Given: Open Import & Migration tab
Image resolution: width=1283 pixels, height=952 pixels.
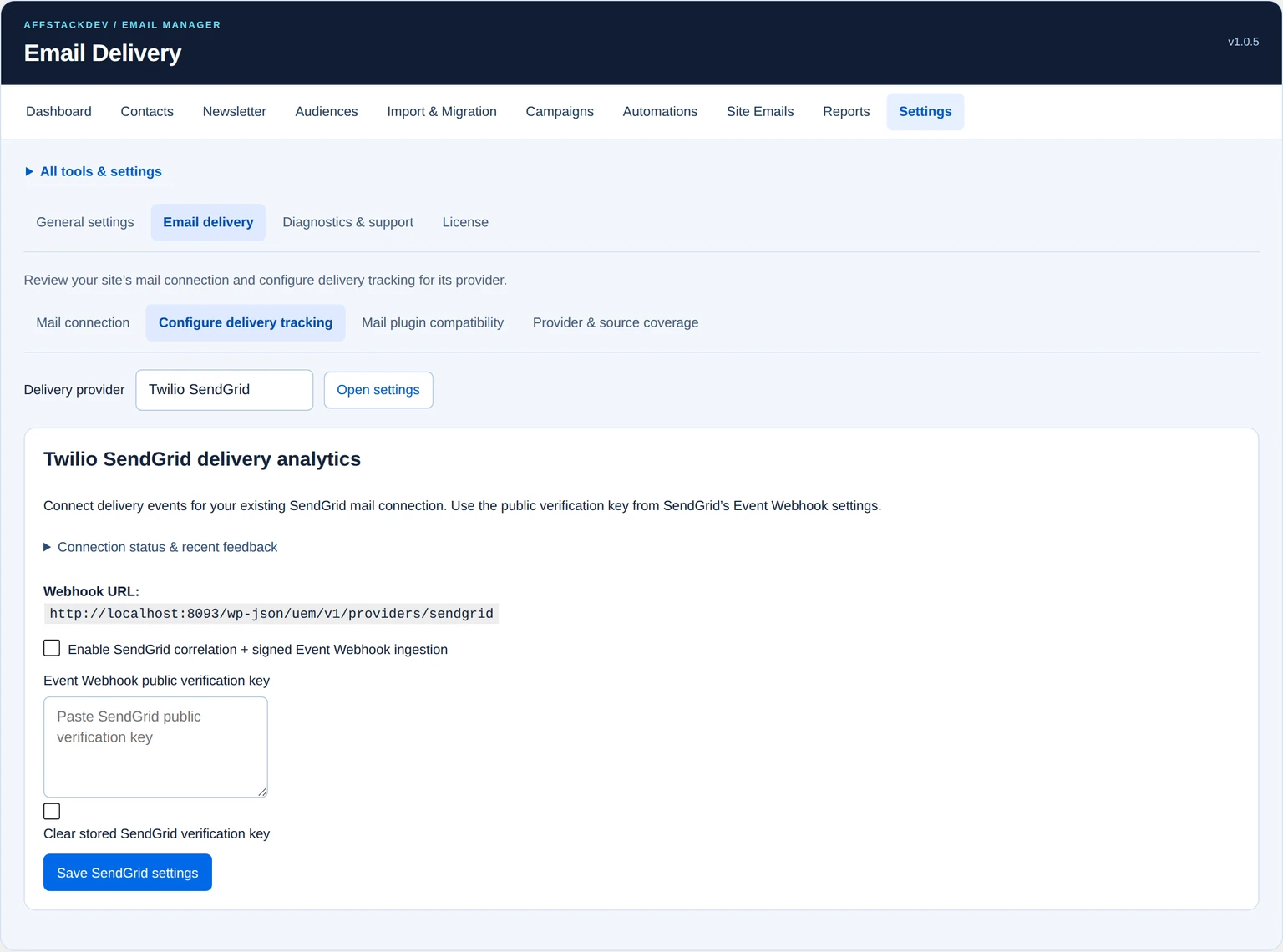Looking at the screenshot, I should point(442,112).
